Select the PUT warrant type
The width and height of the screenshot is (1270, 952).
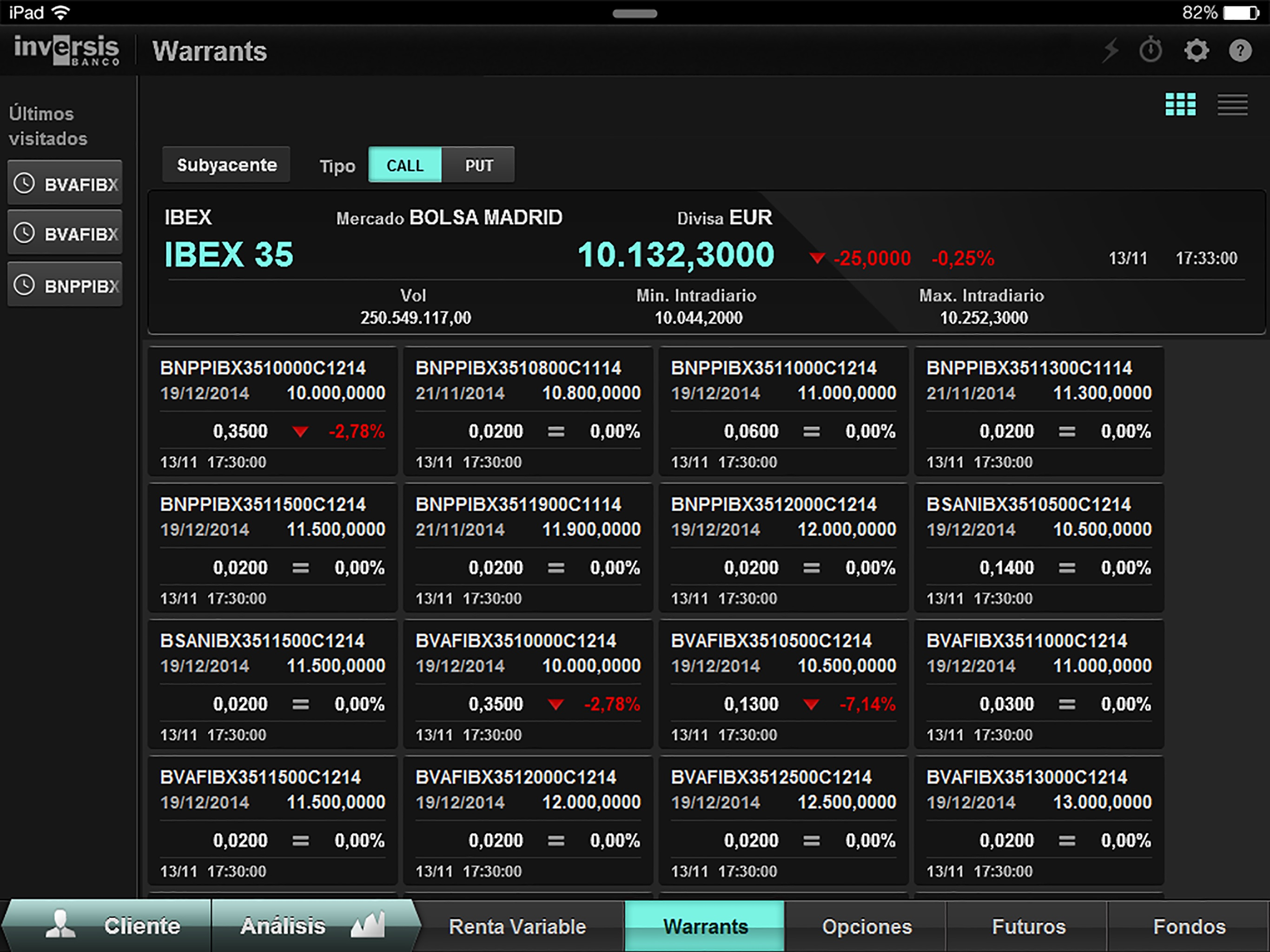(478, 165)
